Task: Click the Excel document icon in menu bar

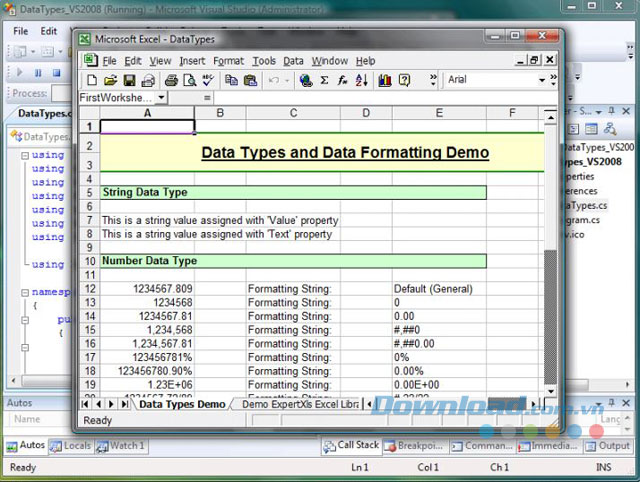Action: [91, 60]
